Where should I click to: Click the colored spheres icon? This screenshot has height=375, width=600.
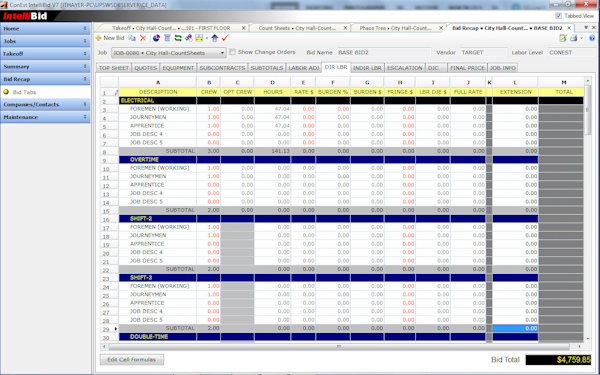189,38
